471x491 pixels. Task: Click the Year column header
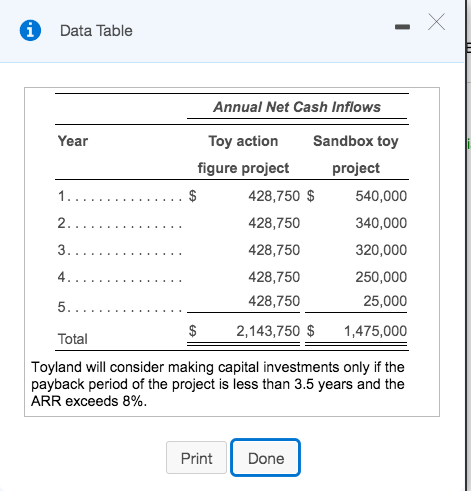pyautogui.click(x=73, y=141)
